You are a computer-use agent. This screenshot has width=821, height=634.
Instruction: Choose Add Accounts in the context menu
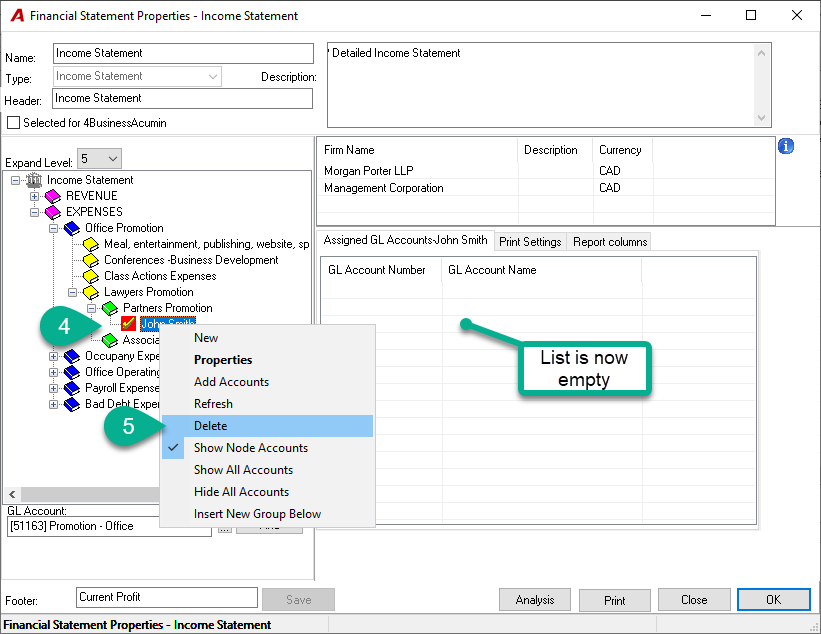click(x=267, y=382)
